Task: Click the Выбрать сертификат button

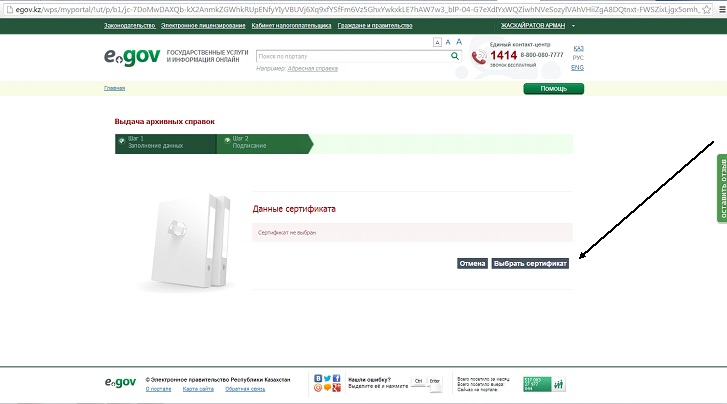Action: tap(530, 263)
